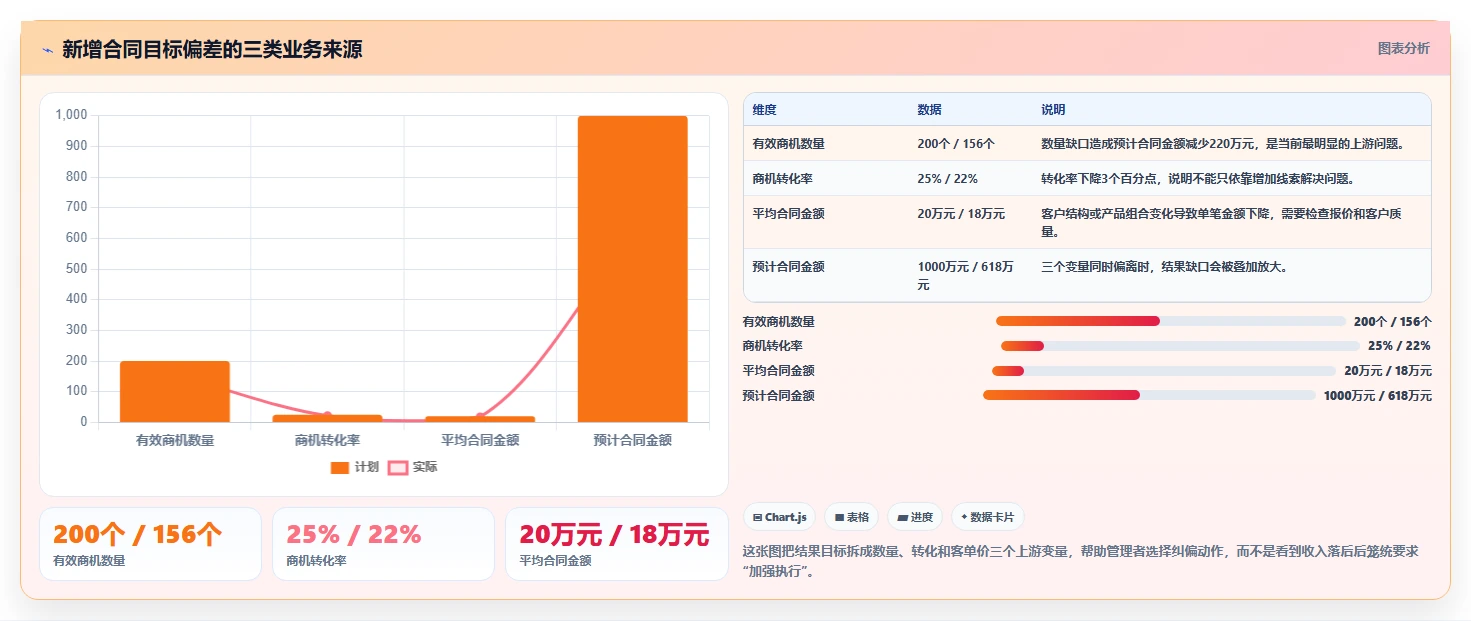Viewport: 1471px width, 621px height.
Task: Click the 数据 column header
Action: (x=929, y=109)
